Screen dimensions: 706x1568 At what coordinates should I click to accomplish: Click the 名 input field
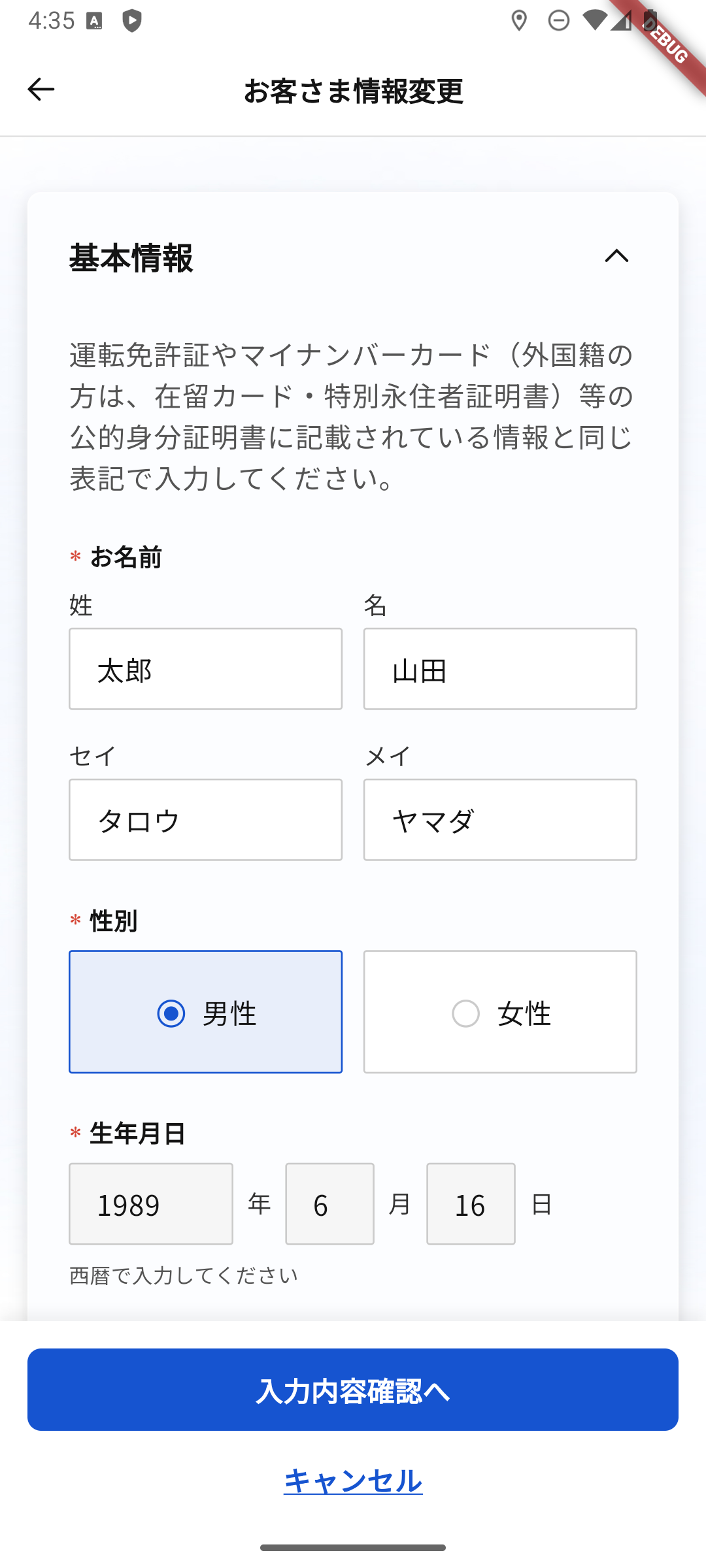coord(500,669)
